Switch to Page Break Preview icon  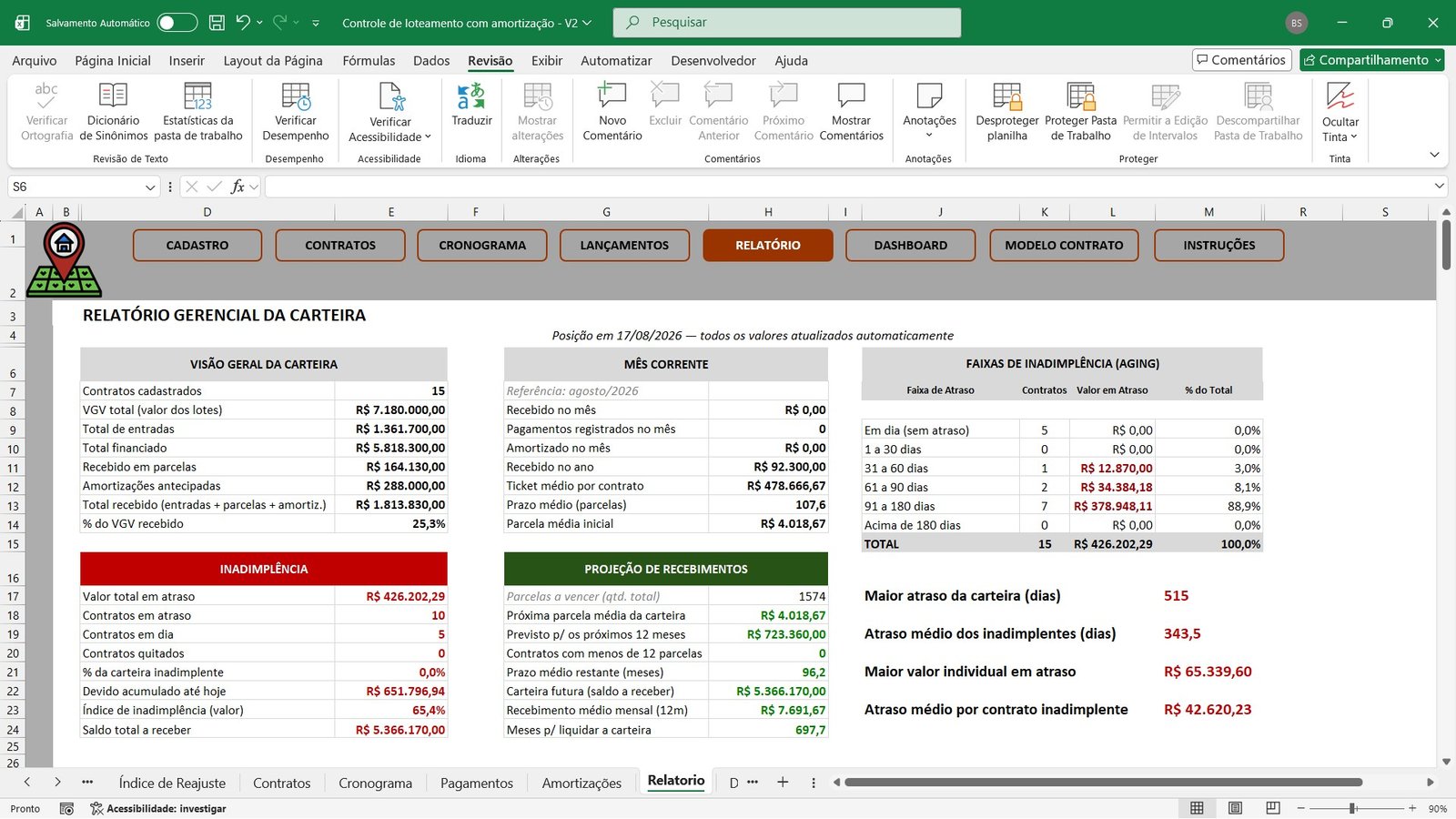(x=1273, y=808)
